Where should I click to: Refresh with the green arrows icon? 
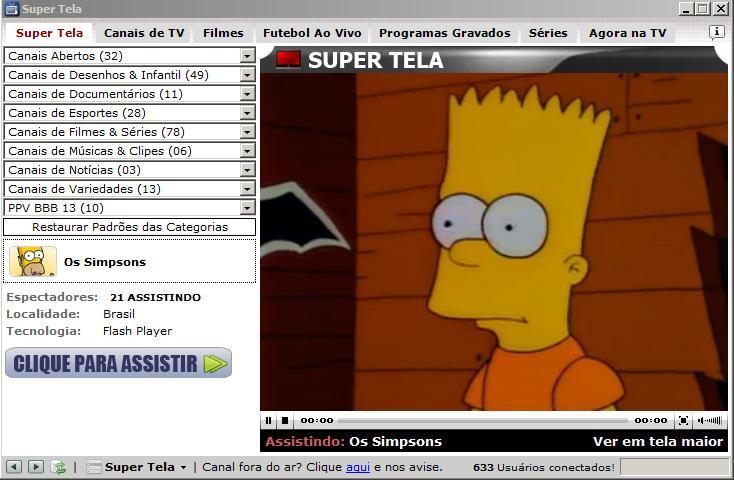pyautogui.click(x=59, y=467)
